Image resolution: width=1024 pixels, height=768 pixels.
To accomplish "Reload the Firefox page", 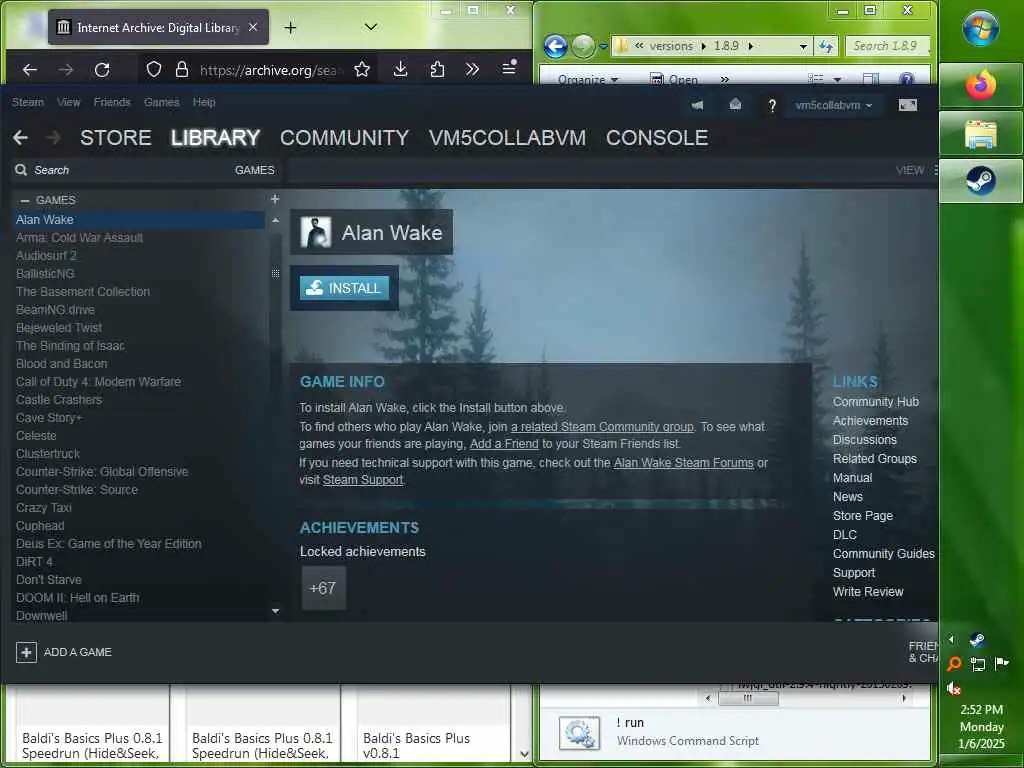I will pos(102,70).
